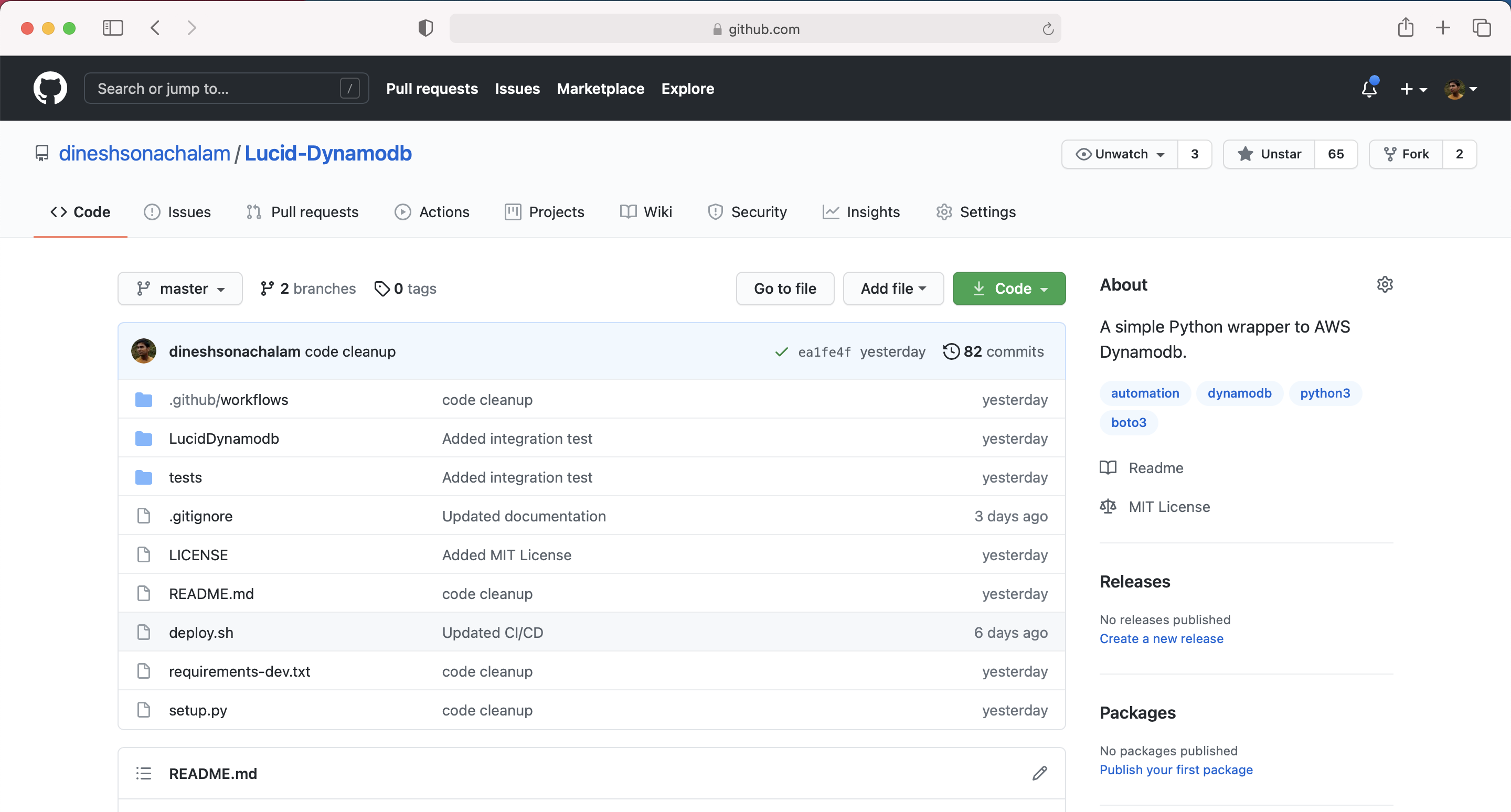This screenshot has width=1511, height=812.
Task: Open About section settings gear
Action: pos(1385,284)
